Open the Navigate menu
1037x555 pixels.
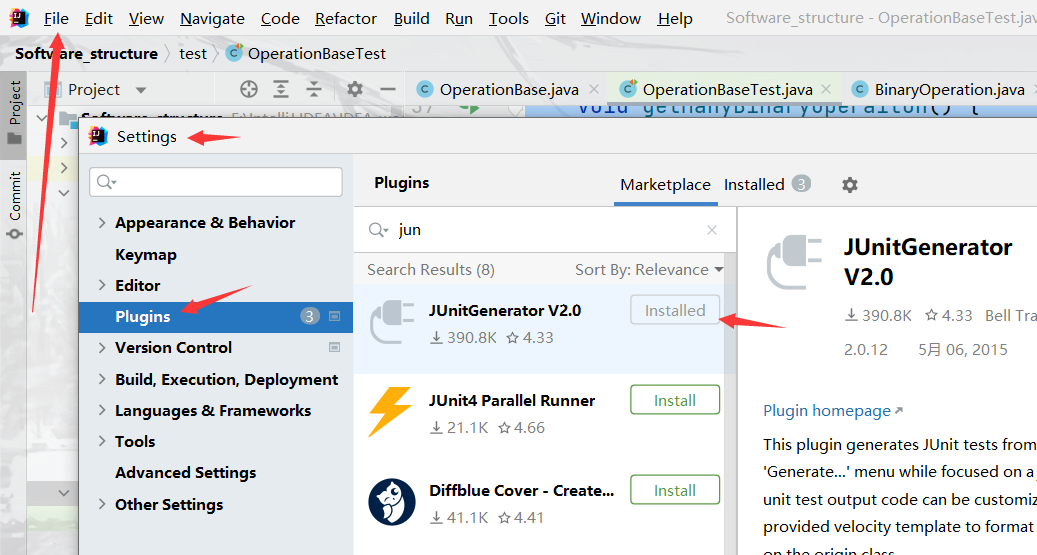(212, 19)
